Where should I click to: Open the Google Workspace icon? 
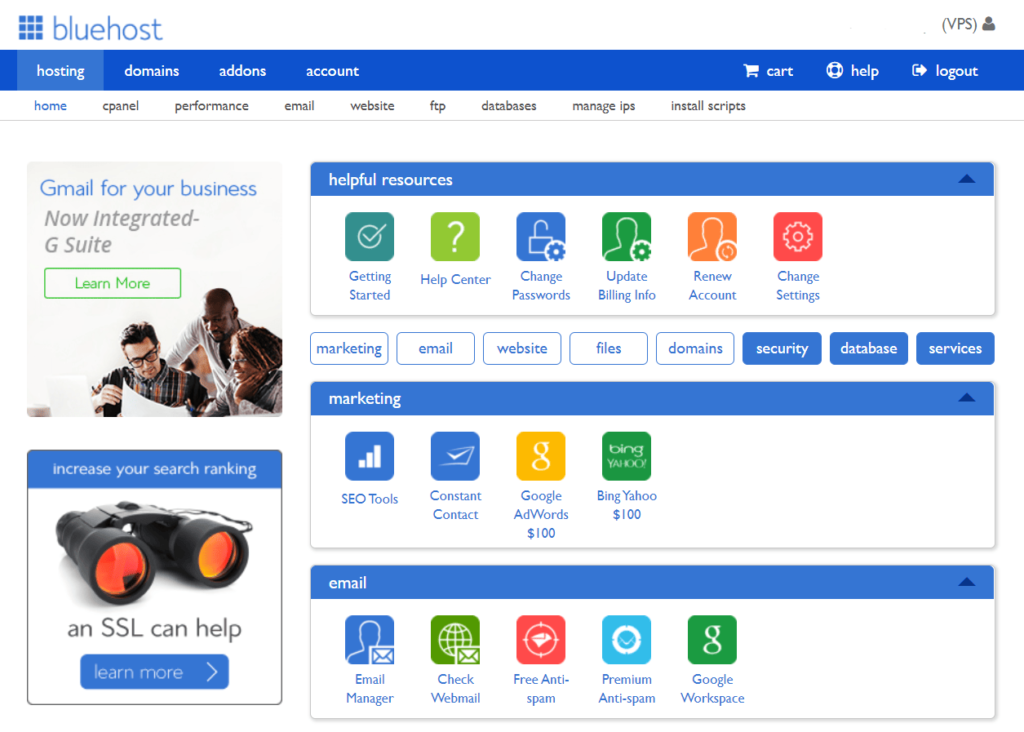pyautogui.click(x=712, y=639)
